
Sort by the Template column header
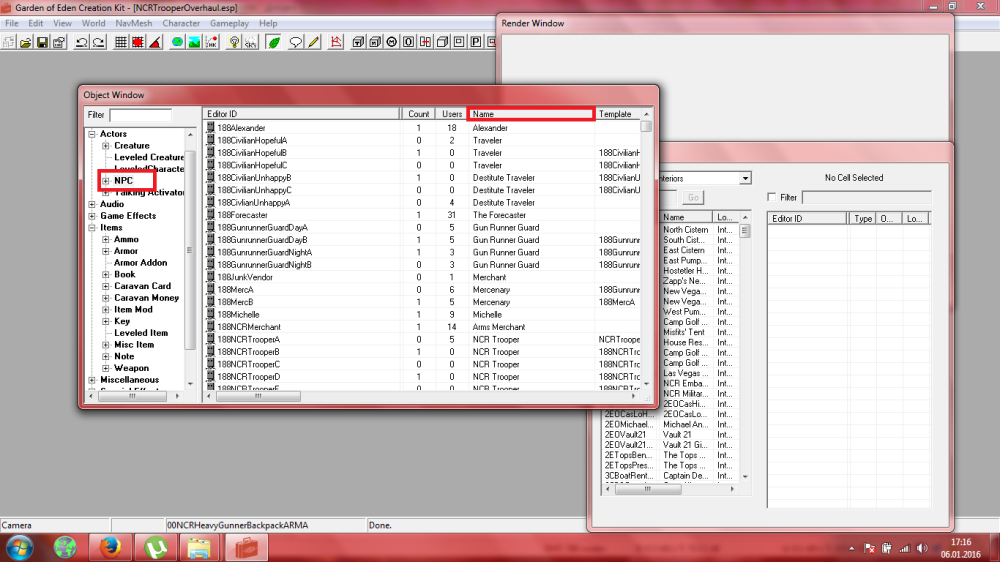[617, 114]
